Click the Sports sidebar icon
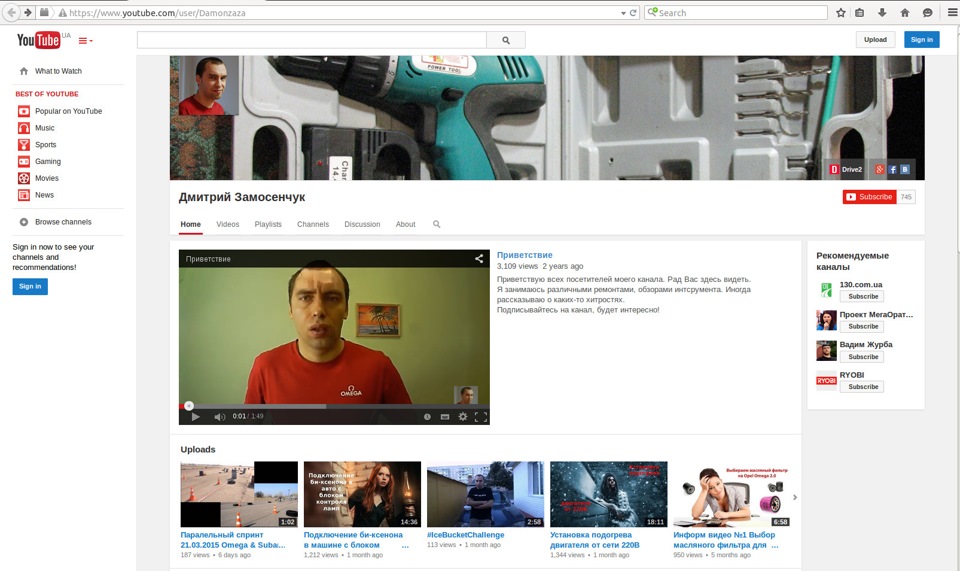Viewport: 960px width, 571px height. 24,145
